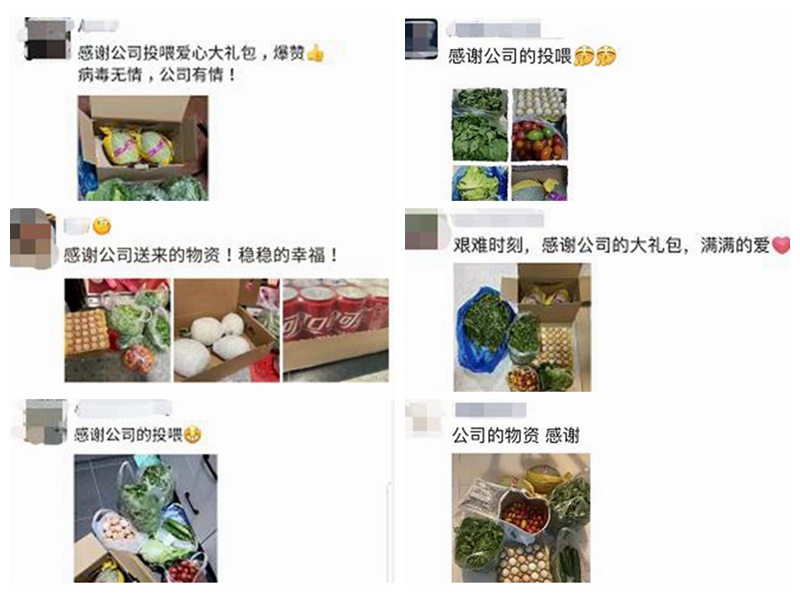View the Coca-Cola cans photo
This screenshot has width=800, height=600.
coord(336,330)
